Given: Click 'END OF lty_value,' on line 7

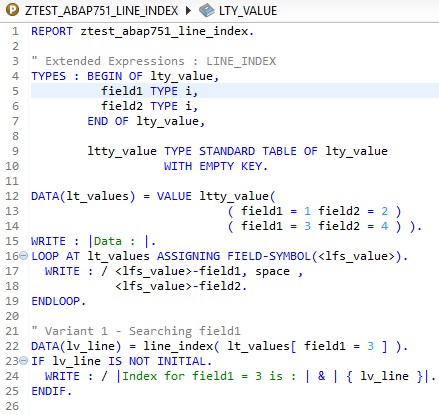Looking at the screenshot, I should pos(146,121).
